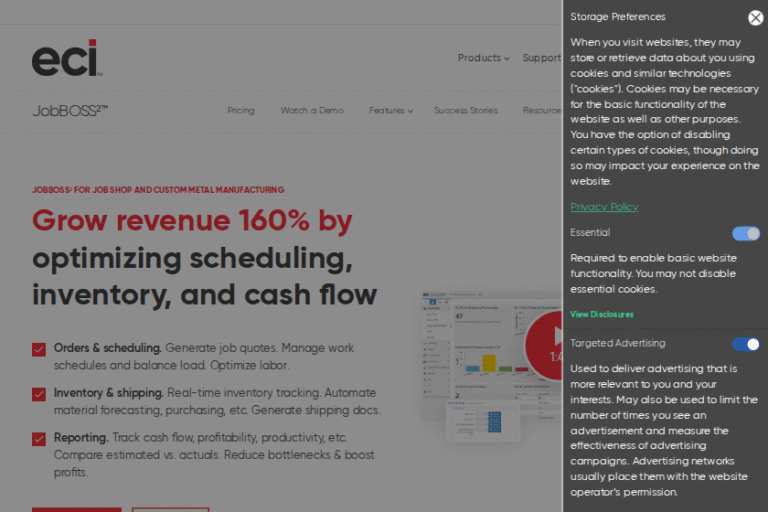Select Watch a Demo in navigation

(312, 111)
